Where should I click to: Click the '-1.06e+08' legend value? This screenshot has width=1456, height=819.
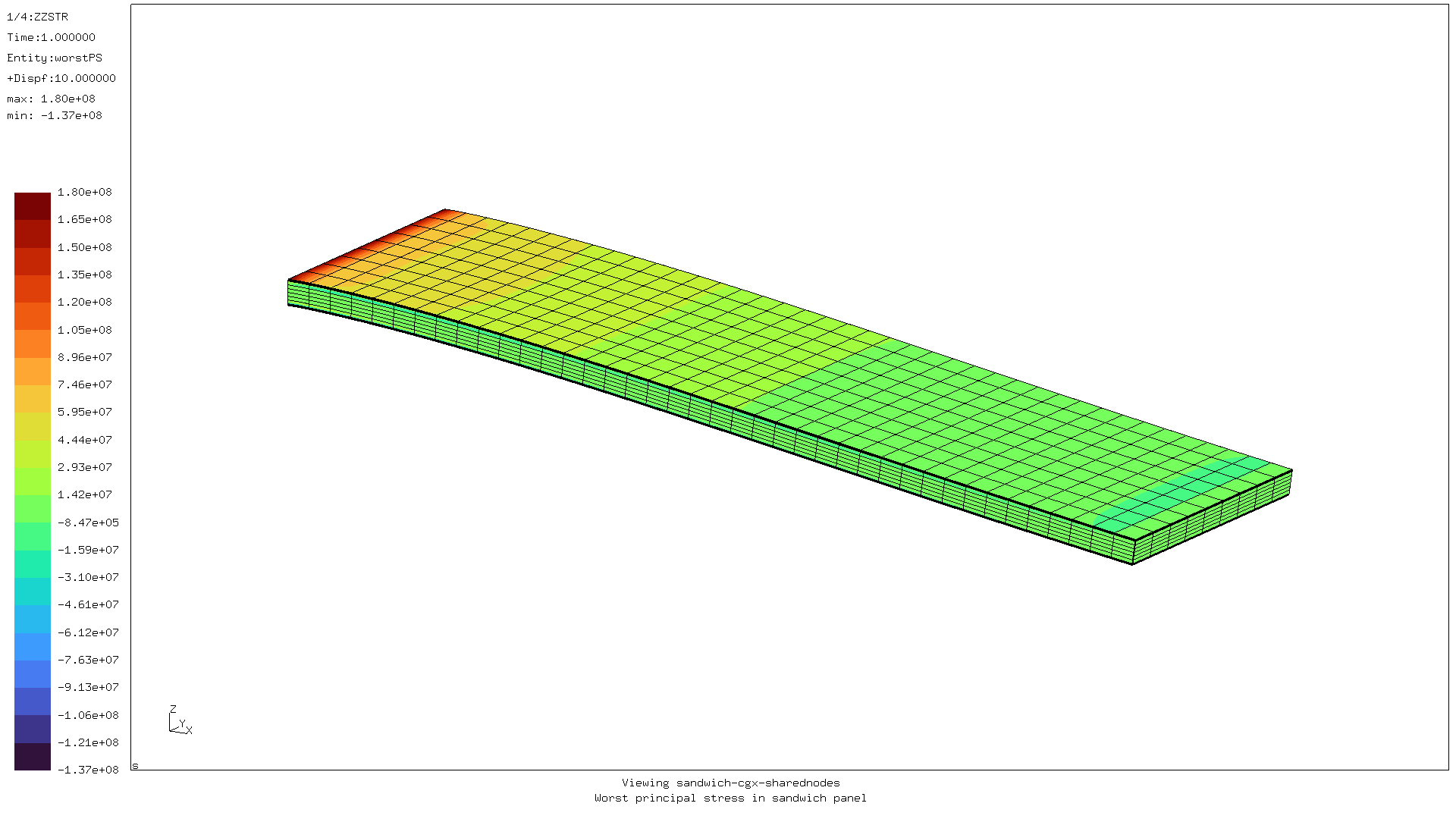point(88,715)
